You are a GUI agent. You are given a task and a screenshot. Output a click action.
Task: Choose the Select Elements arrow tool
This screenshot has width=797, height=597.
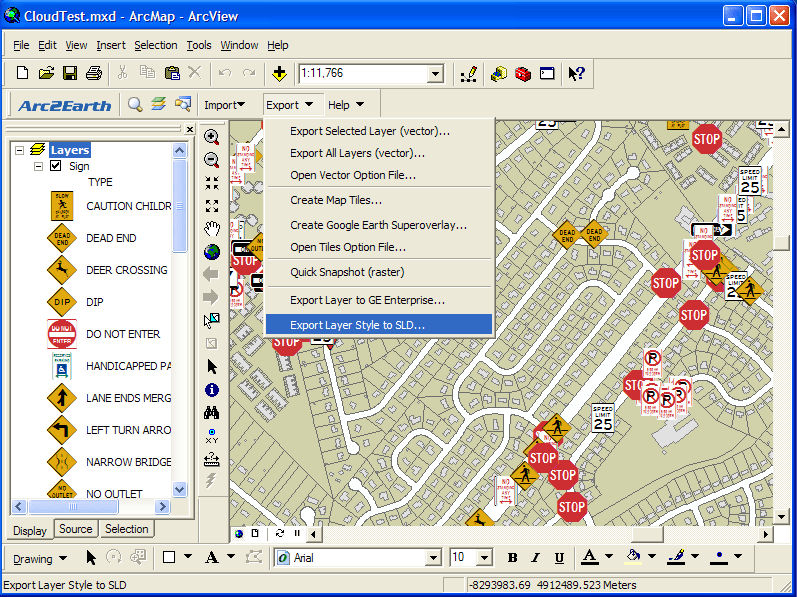[x=212, y=367]
